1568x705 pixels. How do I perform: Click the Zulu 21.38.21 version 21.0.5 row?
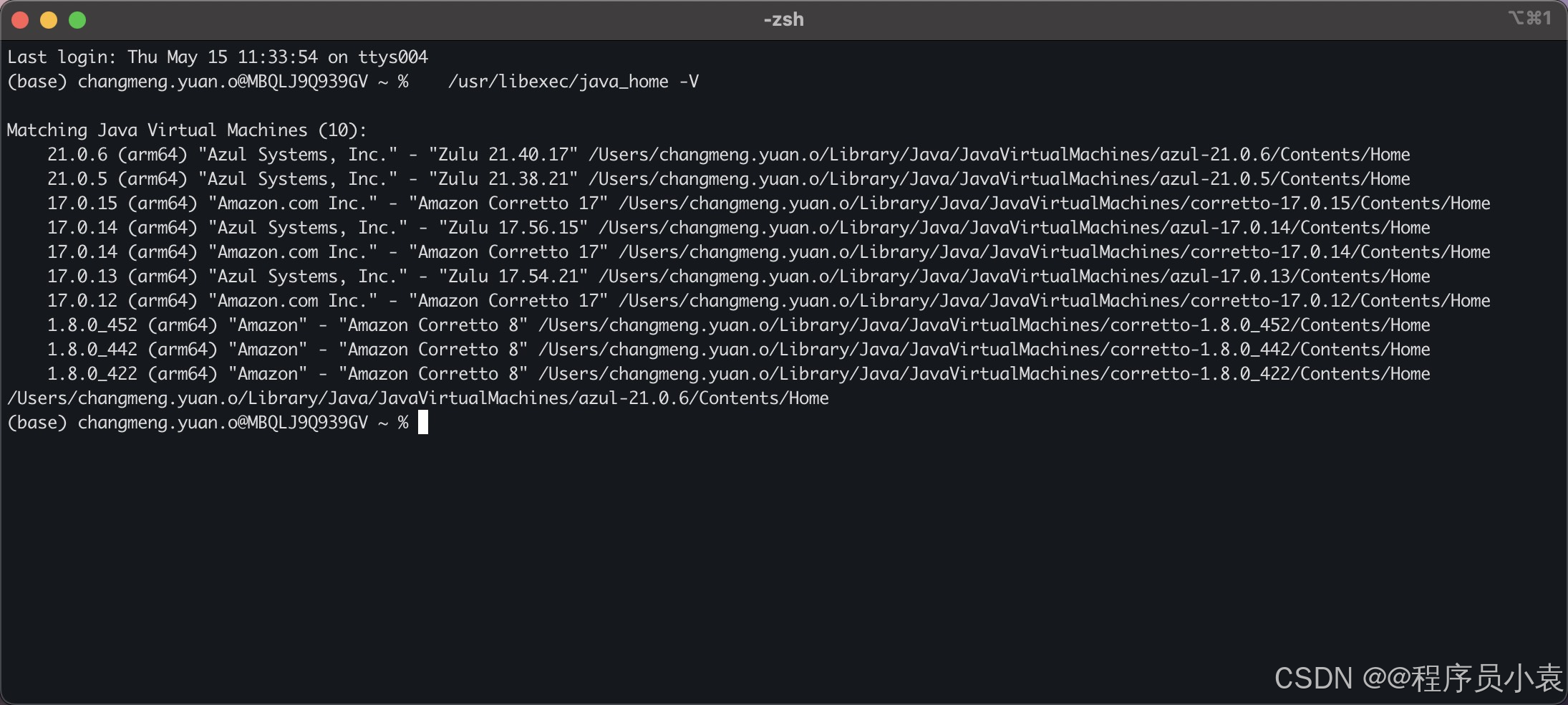[729, 179]
